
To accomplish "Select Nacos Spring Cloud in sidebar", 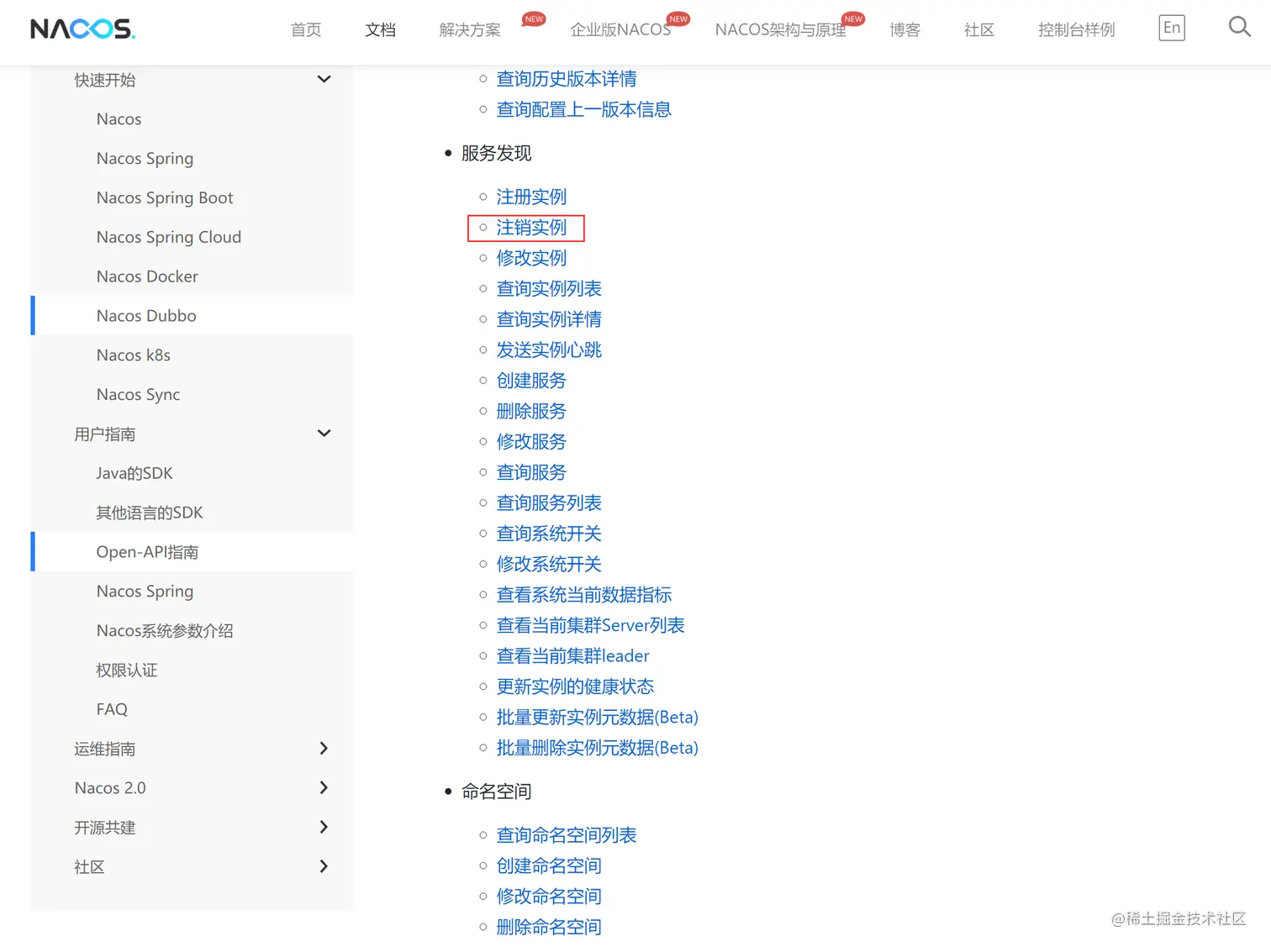I will (x=169, y=237).
